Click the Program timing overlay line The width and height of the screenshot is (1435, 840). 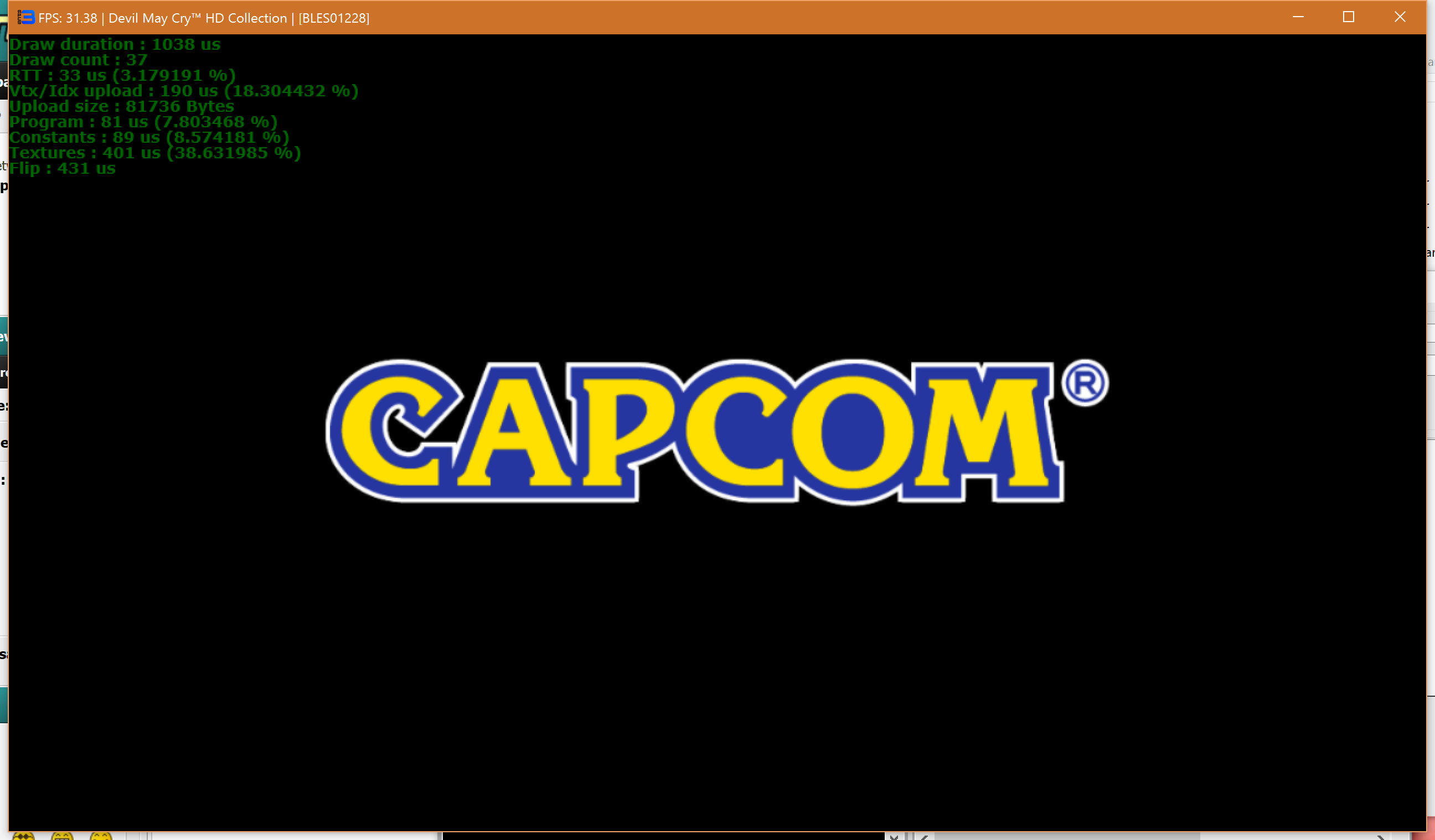143,122
